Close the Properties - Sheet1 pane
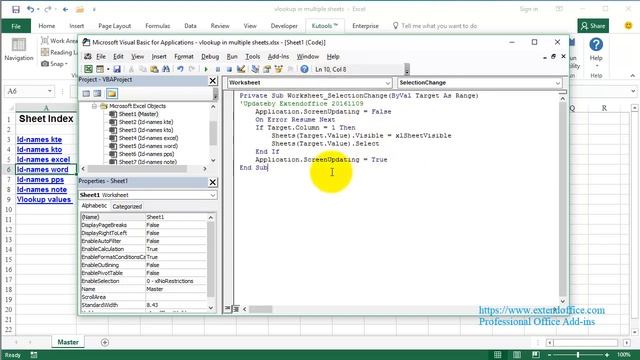640x360 pixels. 213,182
